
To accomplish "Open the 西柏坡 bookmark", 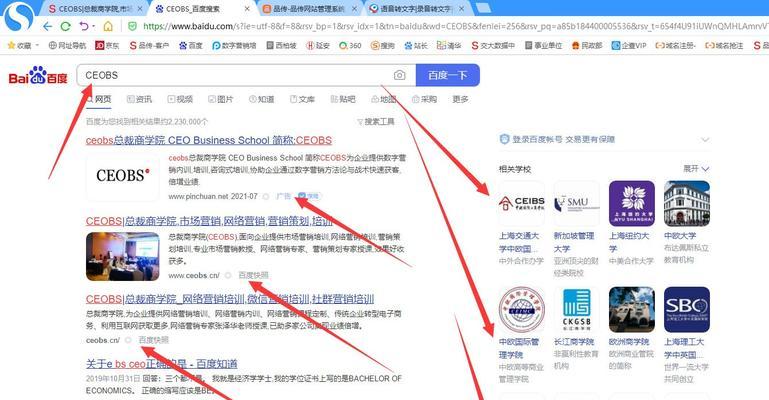I will tap(282, 45).
